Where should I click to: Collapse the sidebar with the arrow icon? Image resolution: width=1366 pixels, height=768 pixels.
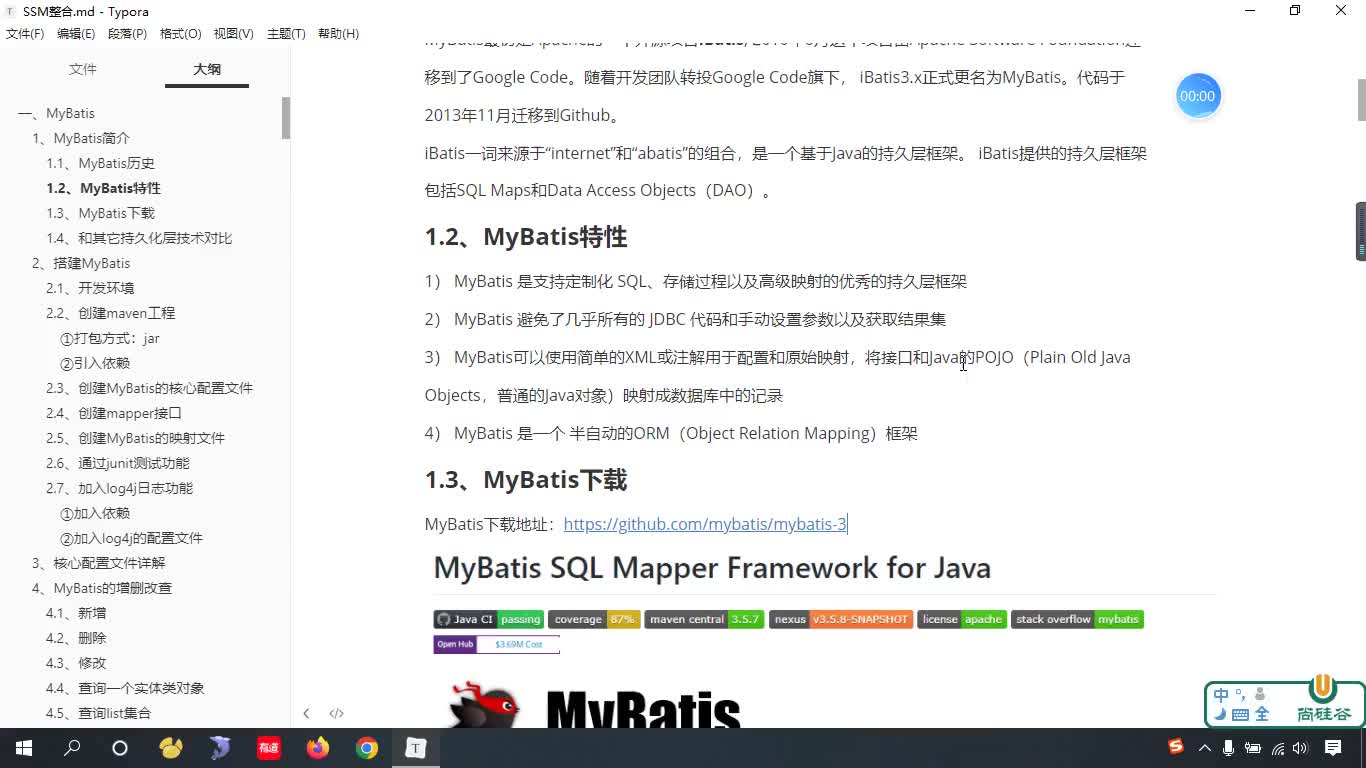(x=306, y=713)
